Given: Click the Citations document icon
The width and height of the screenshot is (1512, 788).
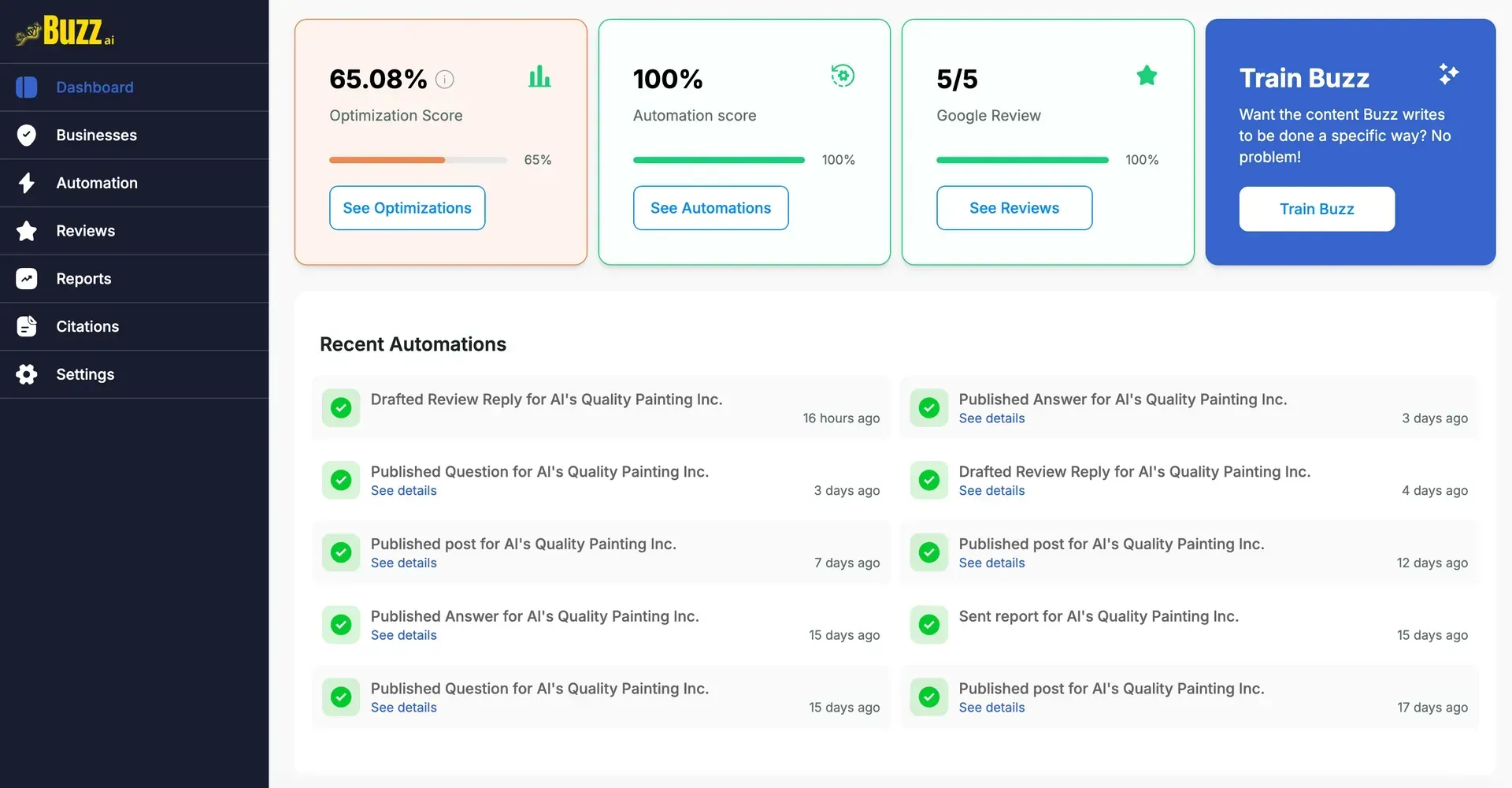Looking at the screenshot, I should pyautogui.click(x=27, y=326).
